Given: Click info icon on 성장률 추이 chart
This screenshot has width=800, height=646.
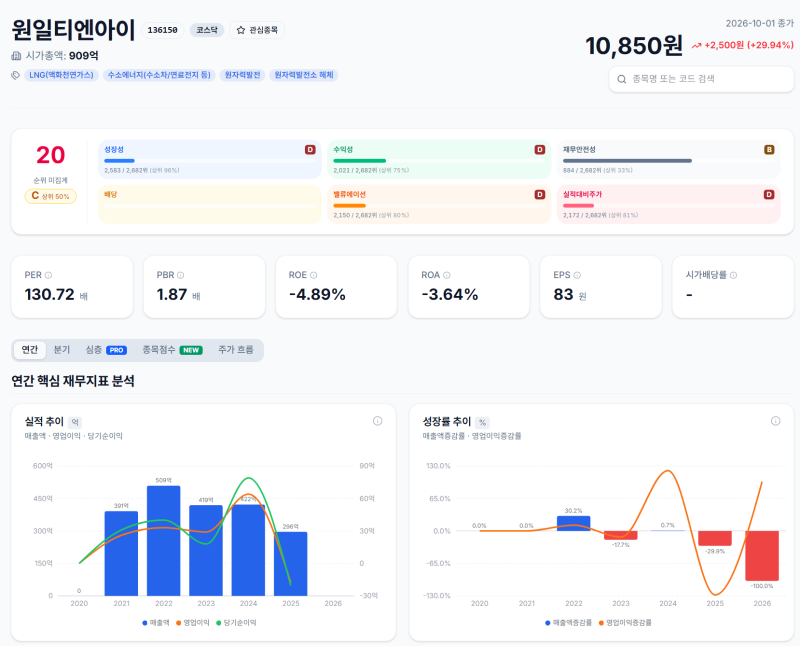Looking at the screenshot, I should click(776, 421).
